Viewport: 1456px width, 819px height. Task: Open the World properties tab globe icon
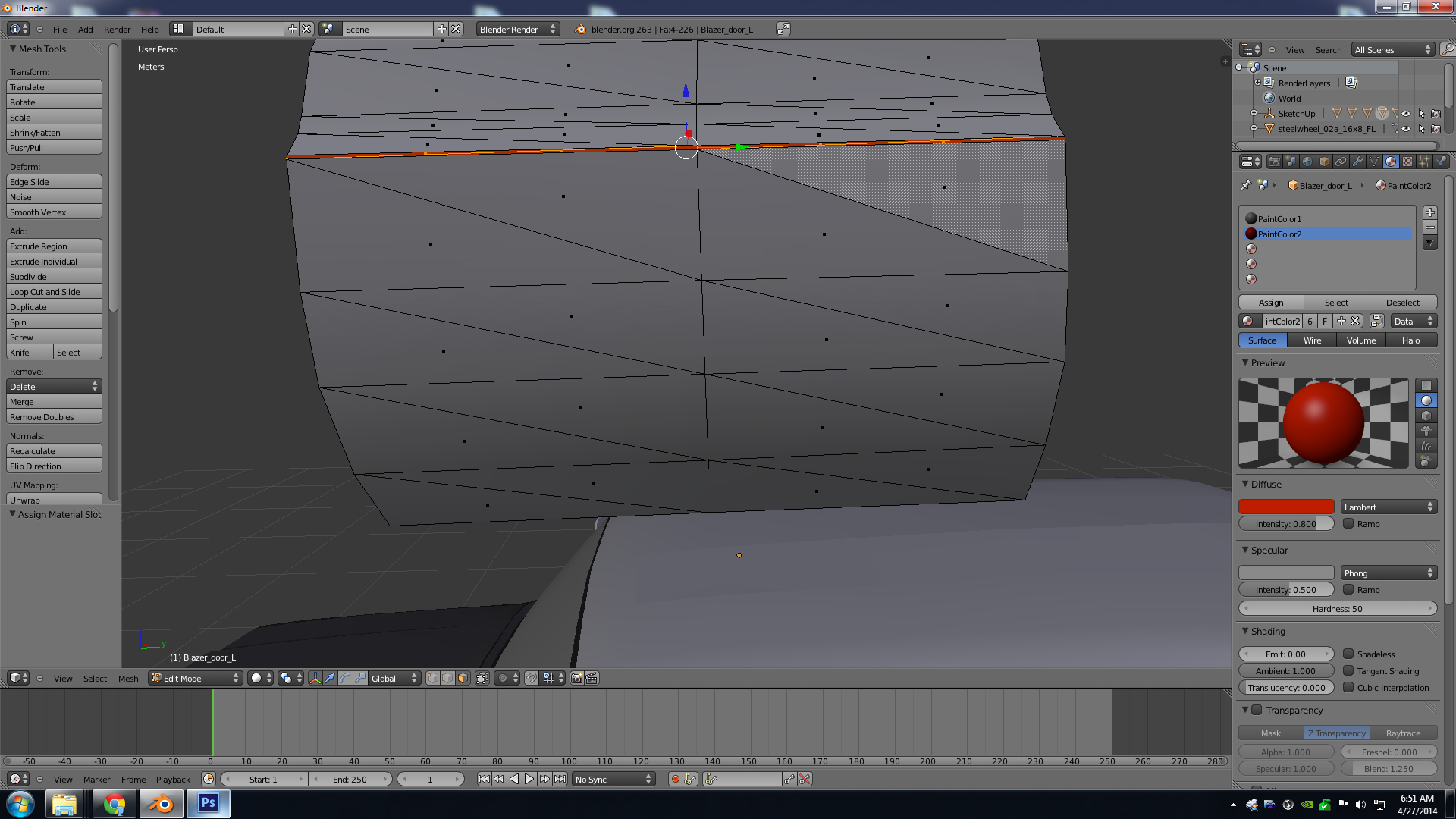tap(1307, 162)
